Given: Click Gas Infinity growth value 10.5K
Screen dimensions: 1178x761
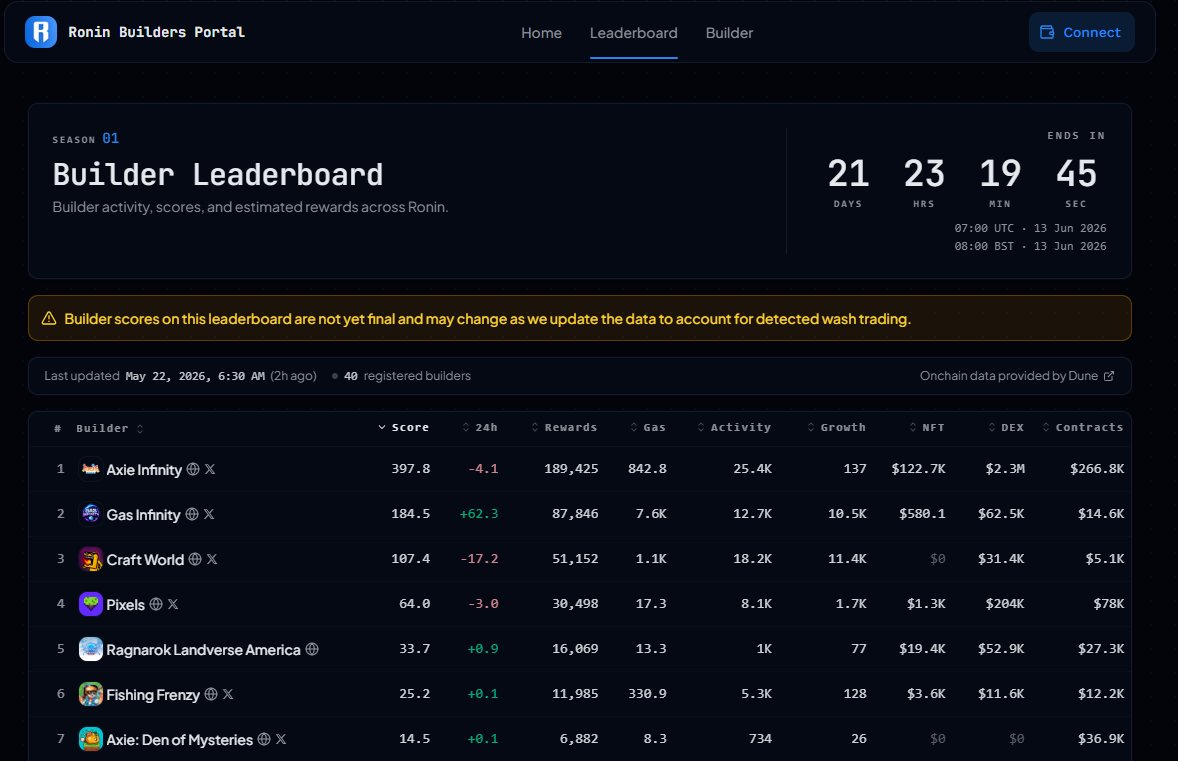Looking at the screenshot, I should pos(847,514).
